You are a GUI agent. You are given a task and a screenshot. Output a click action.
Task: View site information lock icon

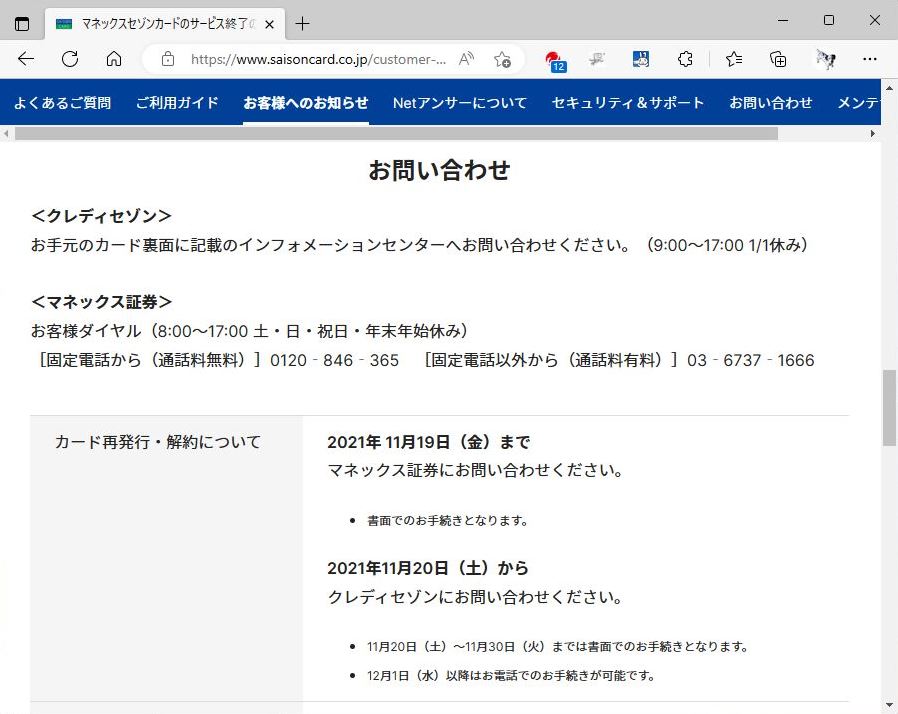(x=168, y=59)
